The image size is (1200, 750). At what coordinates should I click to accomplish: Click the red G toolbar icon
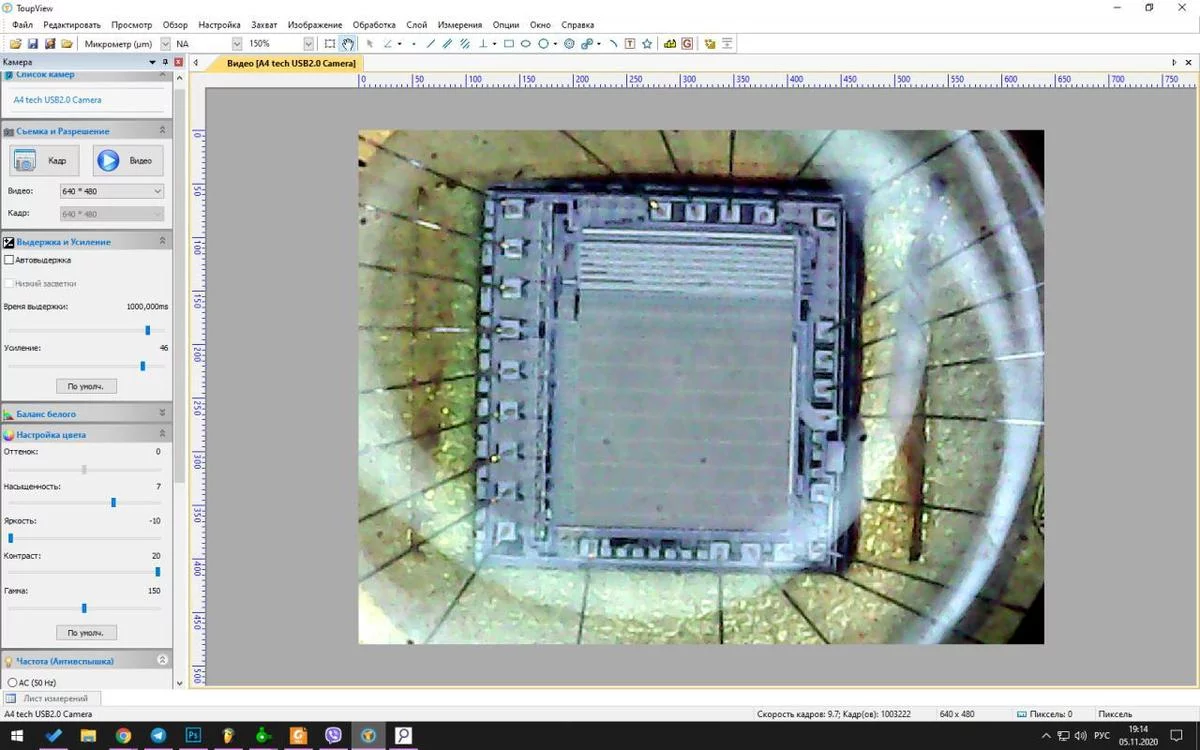tap(687, 44)
